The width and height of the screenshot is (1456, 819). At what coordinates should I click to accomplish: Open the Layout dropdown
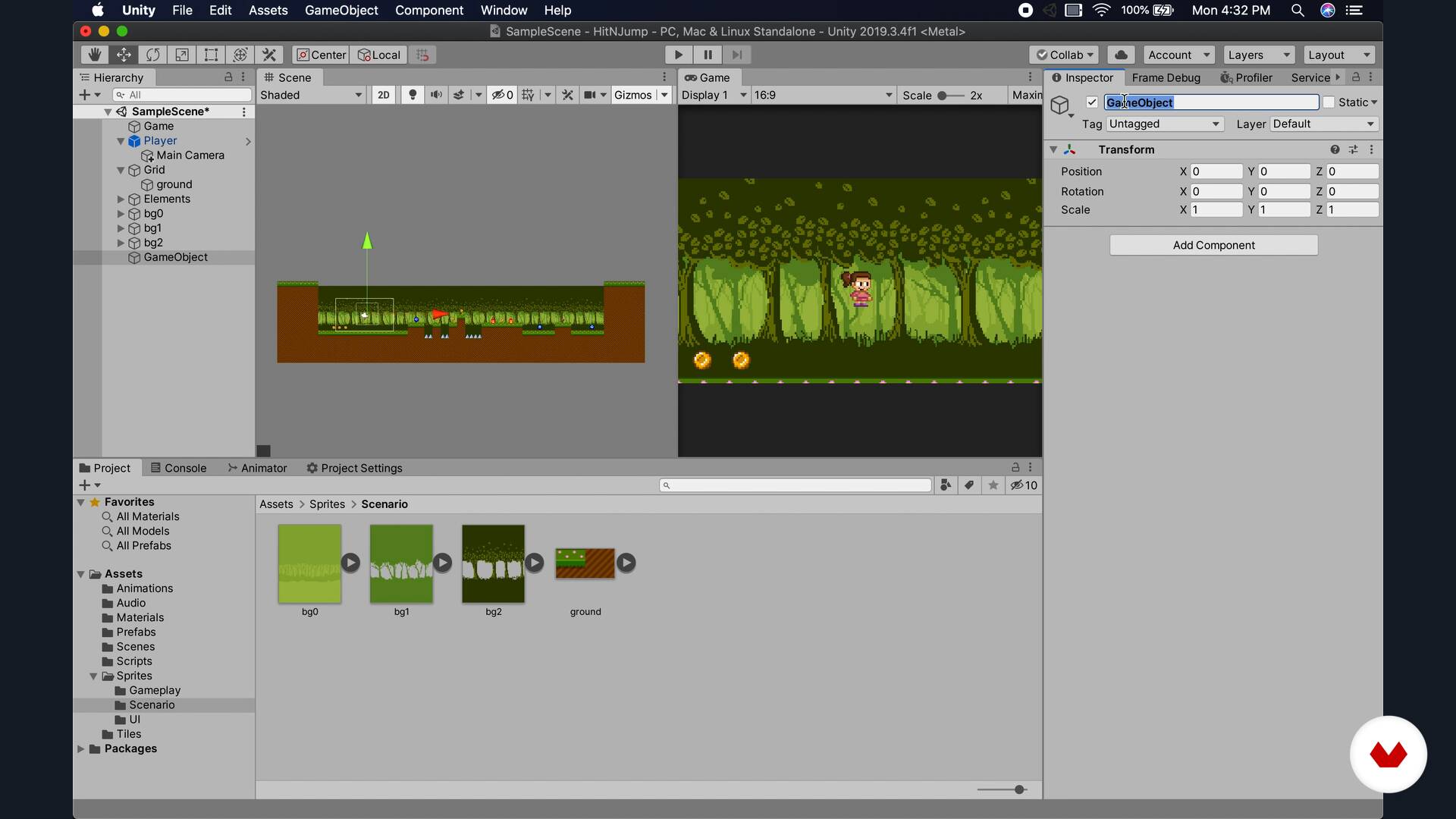click(x=1339, y=55)
